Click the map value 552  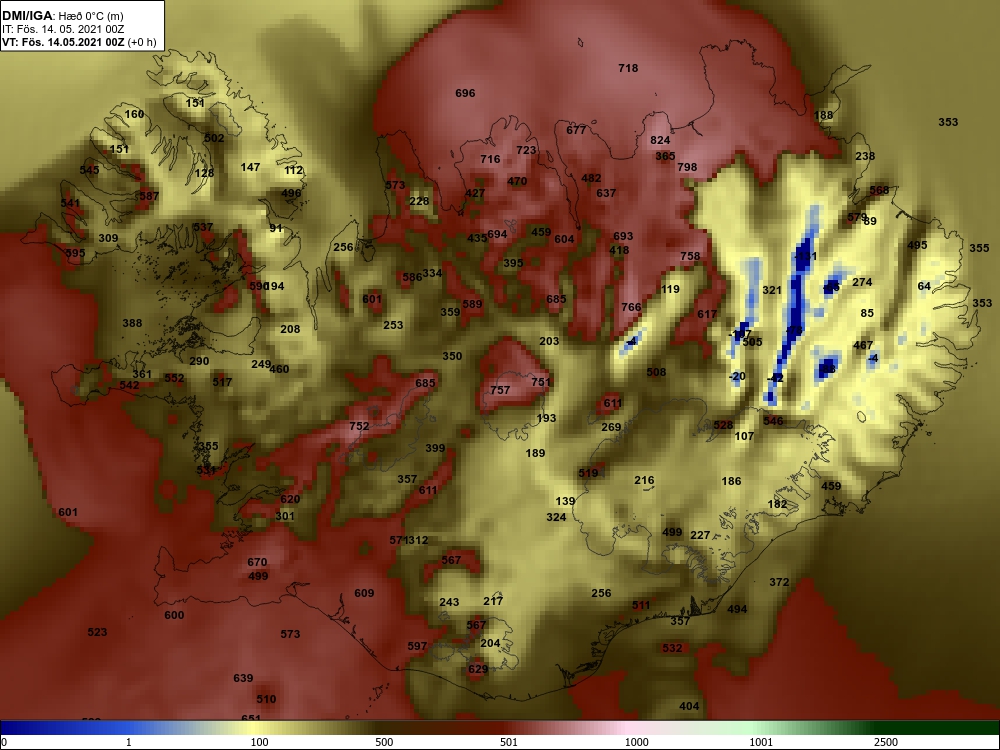click(x=174, y=378)
